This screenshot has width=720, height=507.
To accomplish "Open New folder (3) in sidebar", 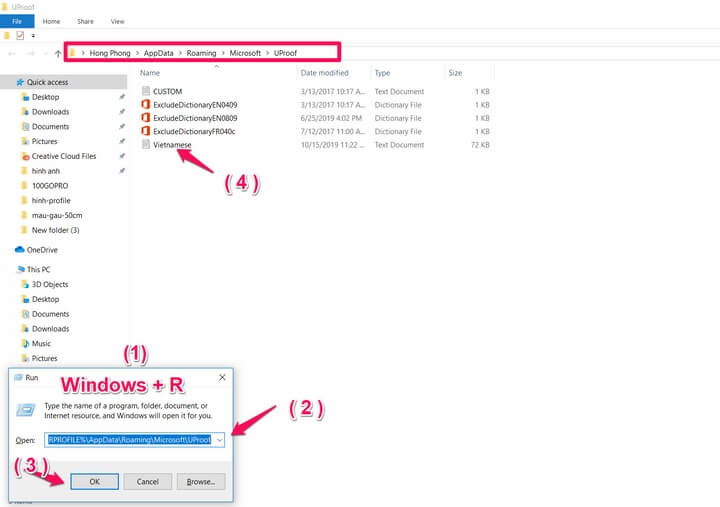I will (x=56, y=230).
